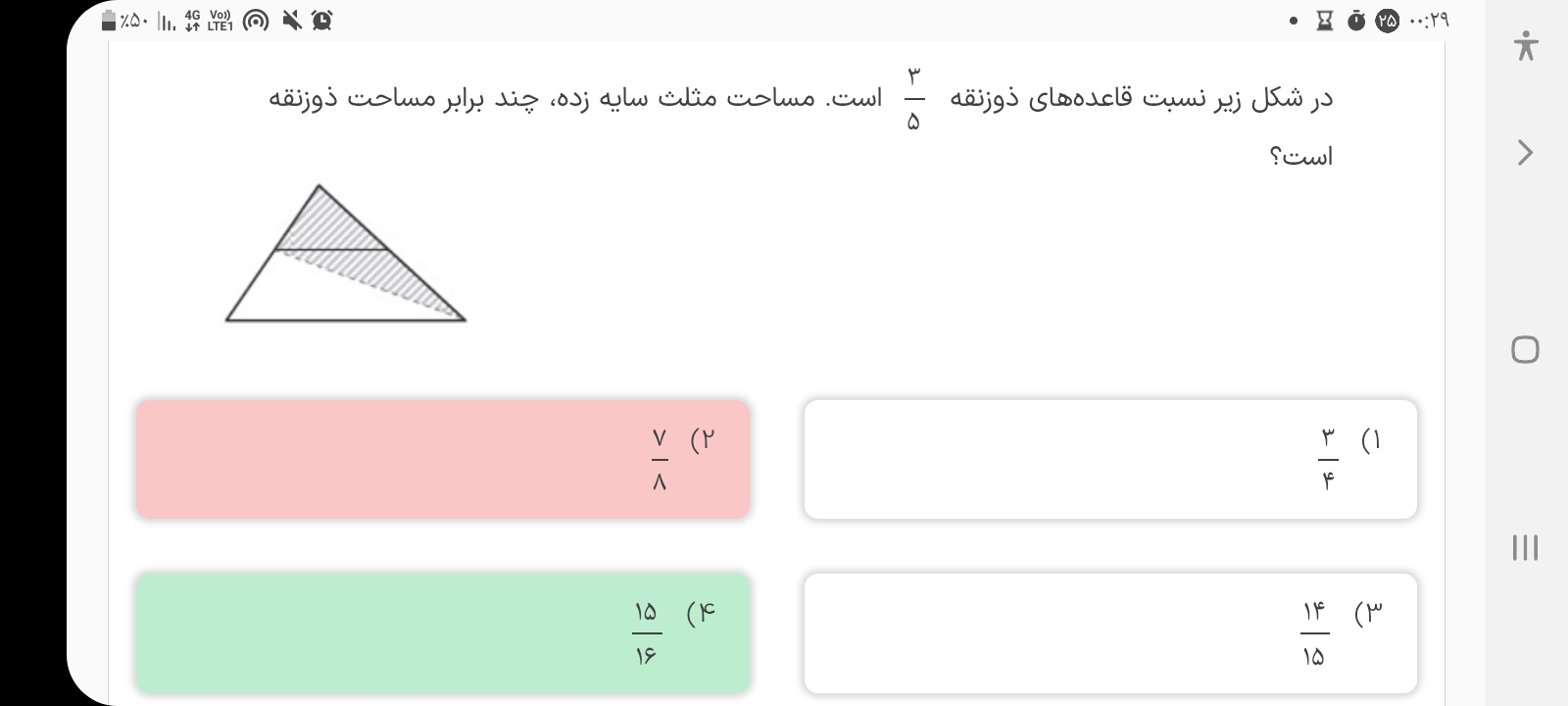The image size is (1568, 706).
Task: Tap the 3/5 fraction in question text
Action: [x=913, y=98]
